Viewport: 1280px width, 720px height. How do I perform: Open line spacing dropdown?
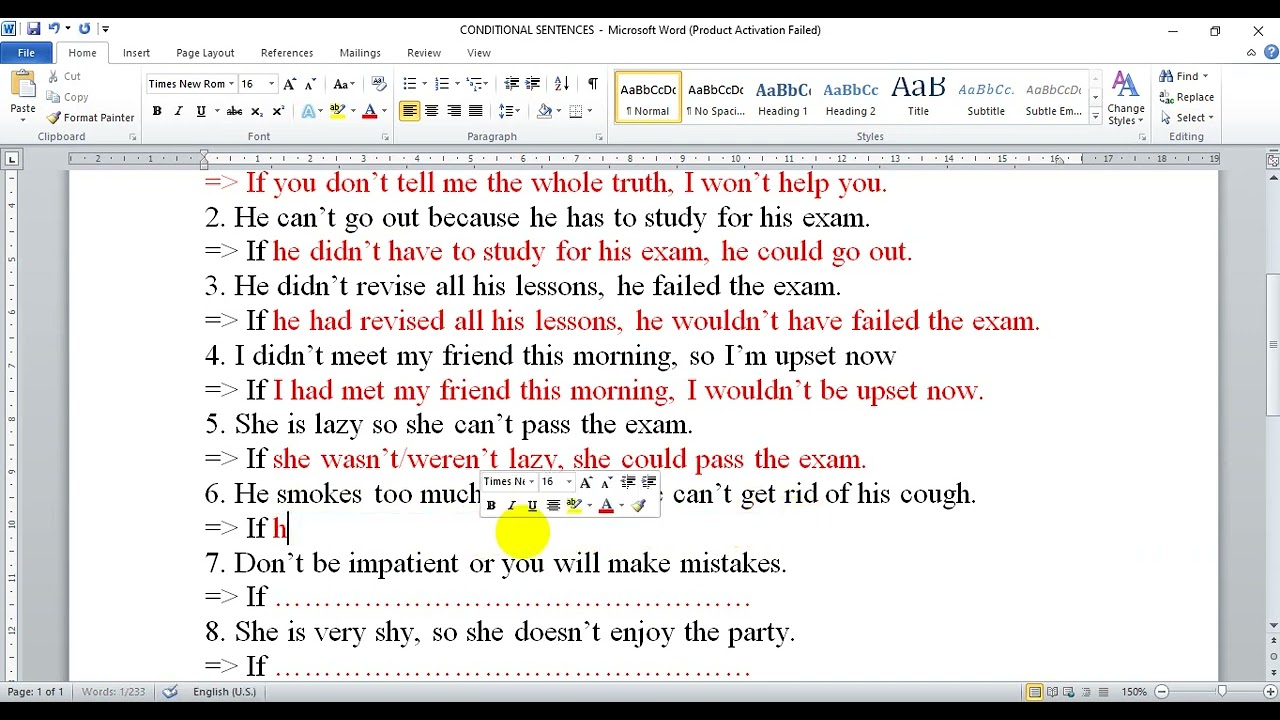510,111
